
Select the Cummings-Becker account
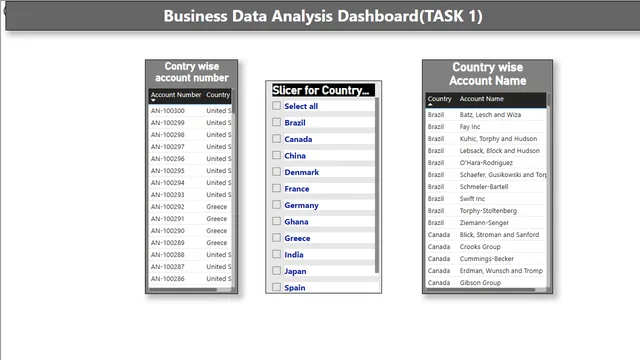coord(487,259)
